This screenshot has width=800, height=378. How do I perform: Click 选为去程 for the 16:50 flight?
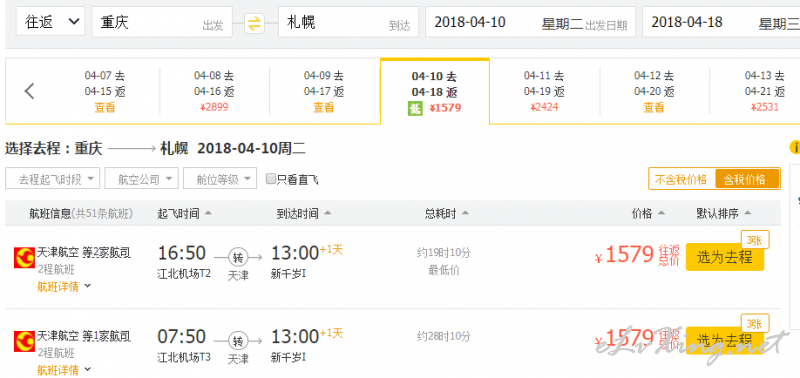point(724,257)
